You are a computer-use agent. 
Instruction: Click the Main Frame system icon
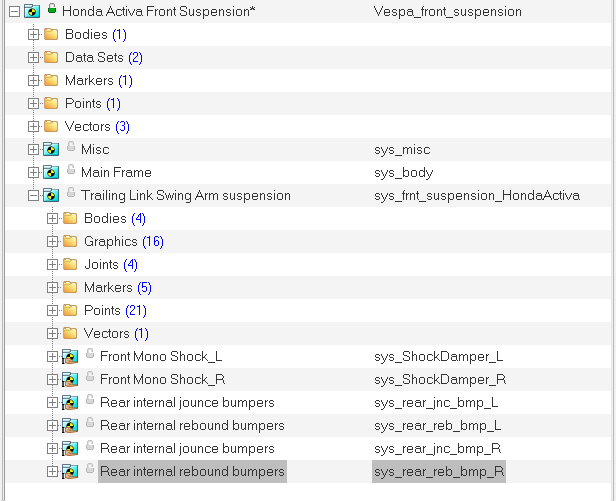pyautogui.click(x=51, y=173)
